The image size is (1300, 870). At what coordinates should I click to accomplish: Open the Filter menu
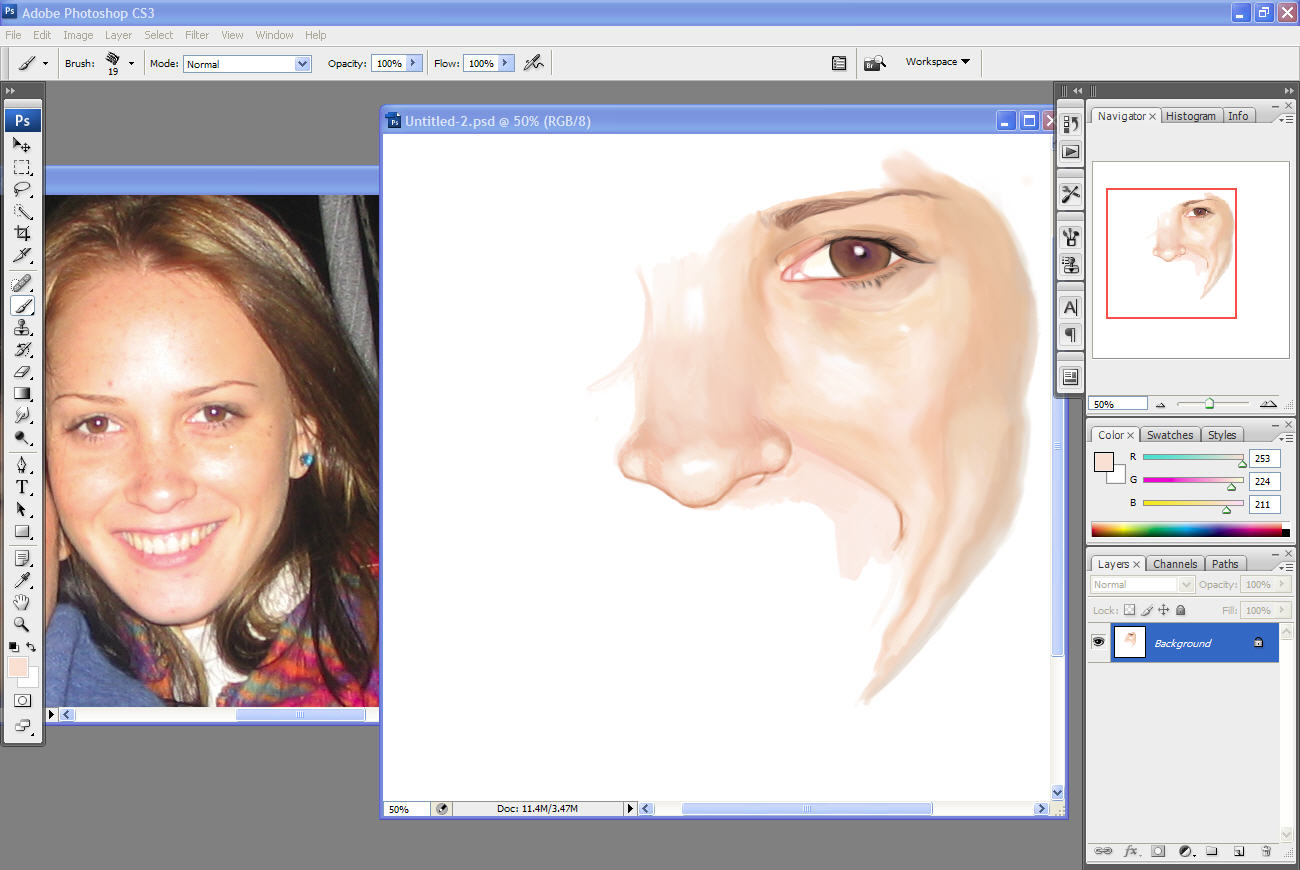(197, 35)
